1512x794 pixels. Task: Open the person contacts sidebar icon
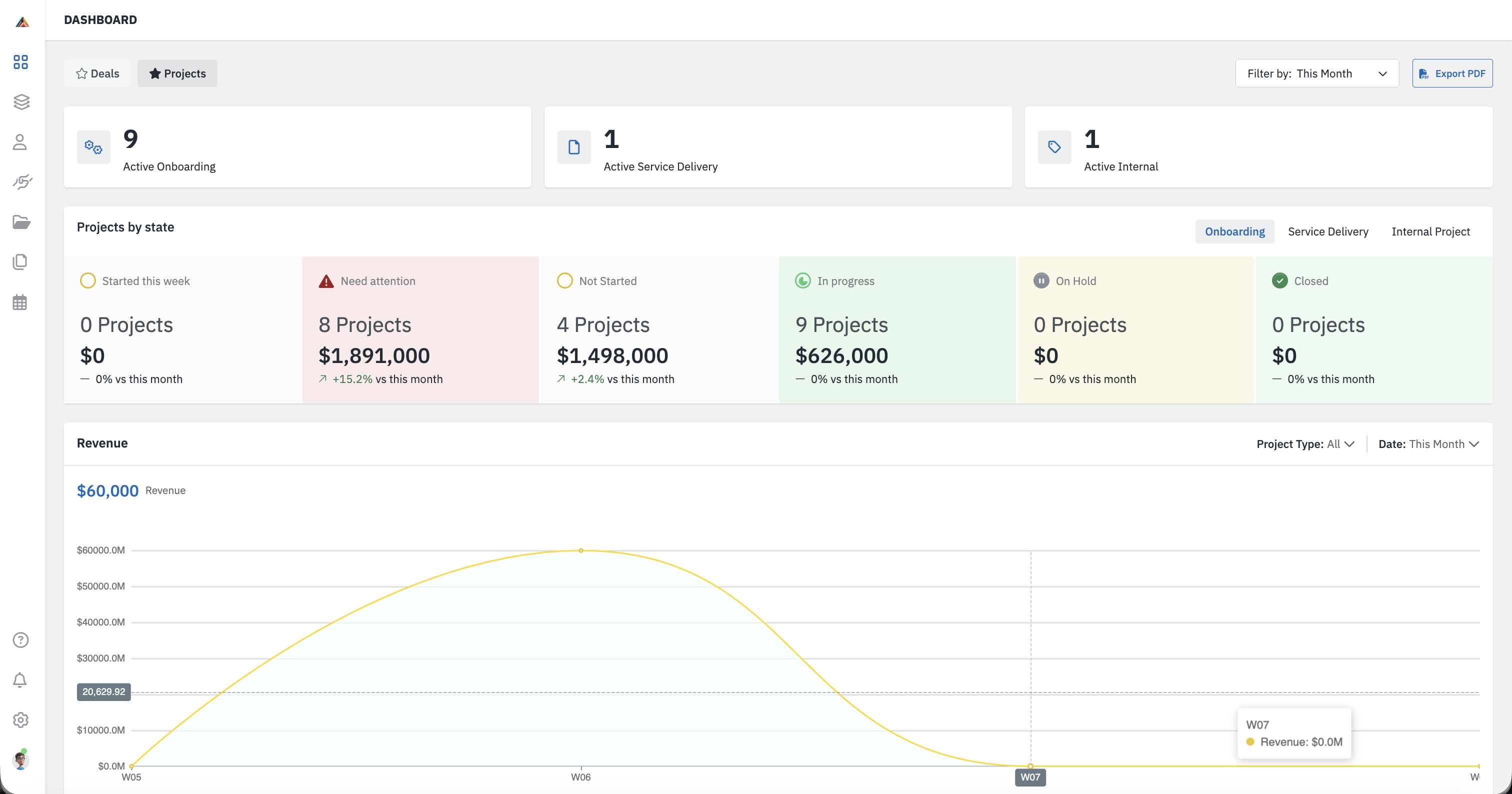[x=20, y=142]
